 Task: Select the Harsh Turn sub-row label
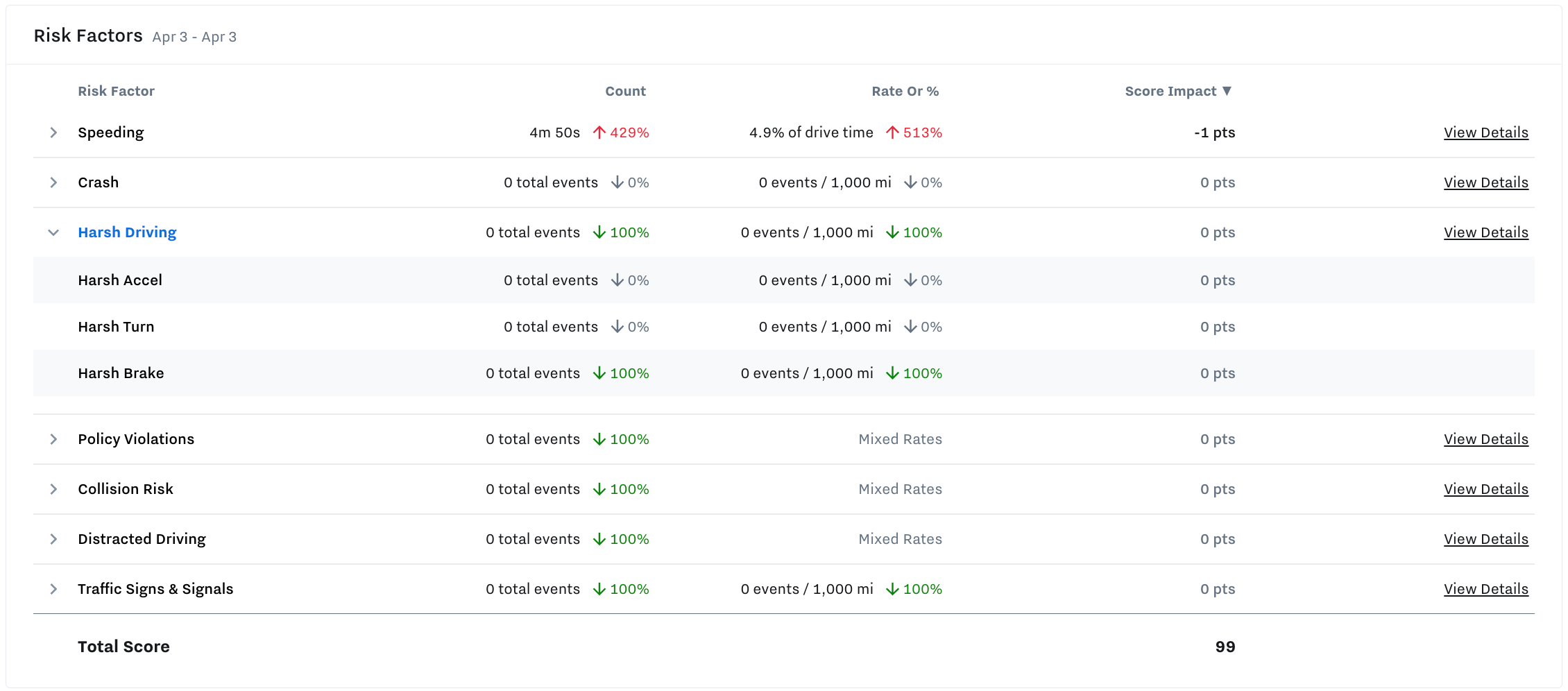coord(116,327)
